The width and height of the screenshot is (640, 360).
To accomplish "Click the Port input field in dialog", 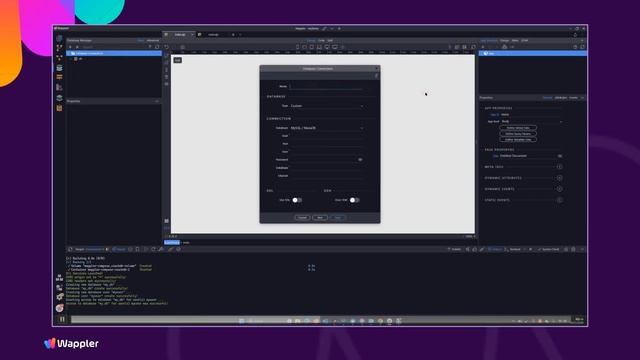I will point(326,144).
